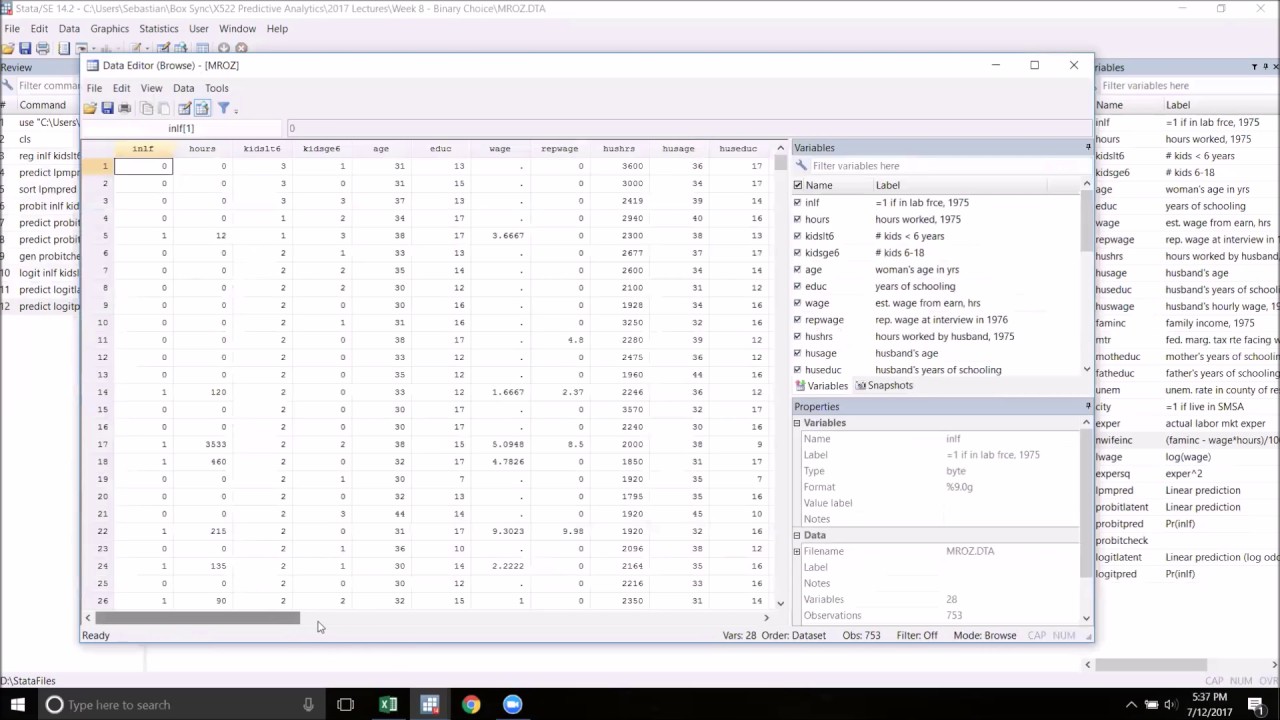The image size is (1280, 720).
Task: Uncheck the repwage variable checkbox
Action: pyautogui.click(x=798, y=320)
